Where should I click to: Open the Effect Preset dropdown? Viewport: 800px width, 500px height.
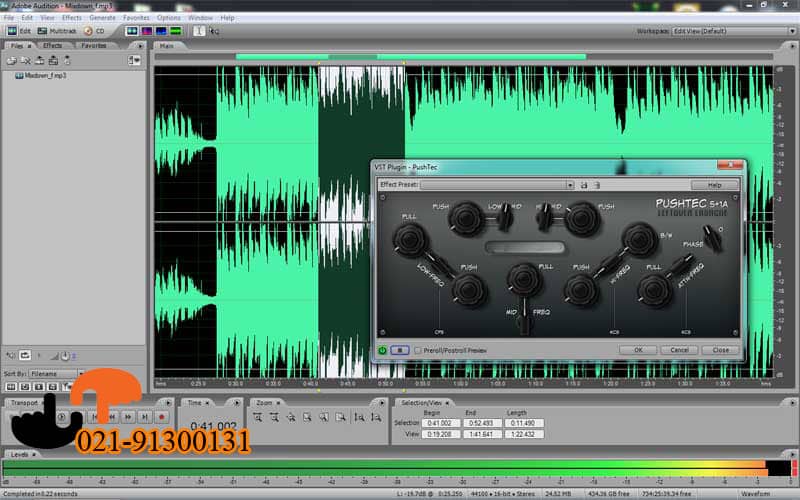(497, 185)
